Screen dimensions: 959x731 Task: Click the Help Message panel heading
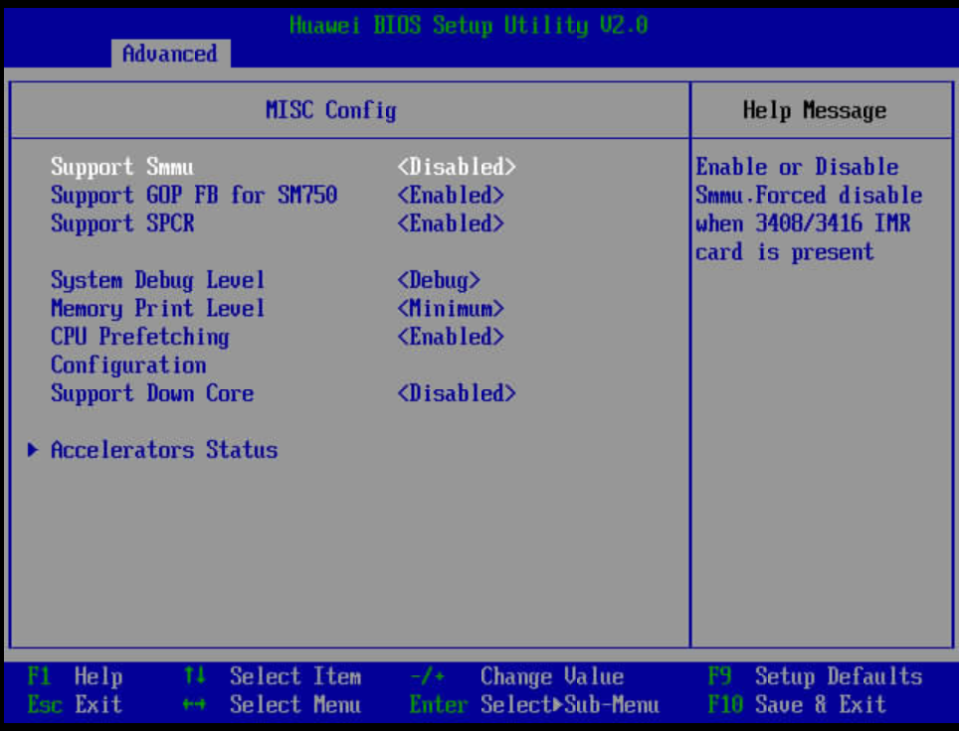tap(815, 110)
